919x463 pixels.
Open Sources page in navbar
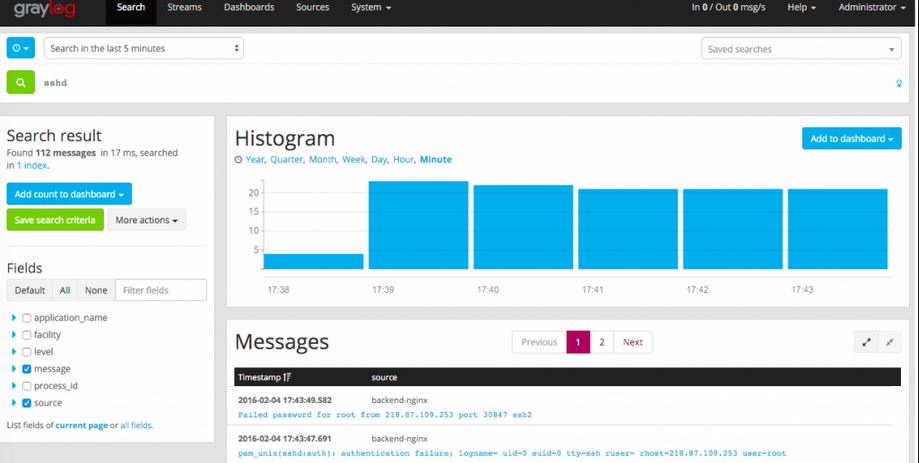[x=312, y=8]
